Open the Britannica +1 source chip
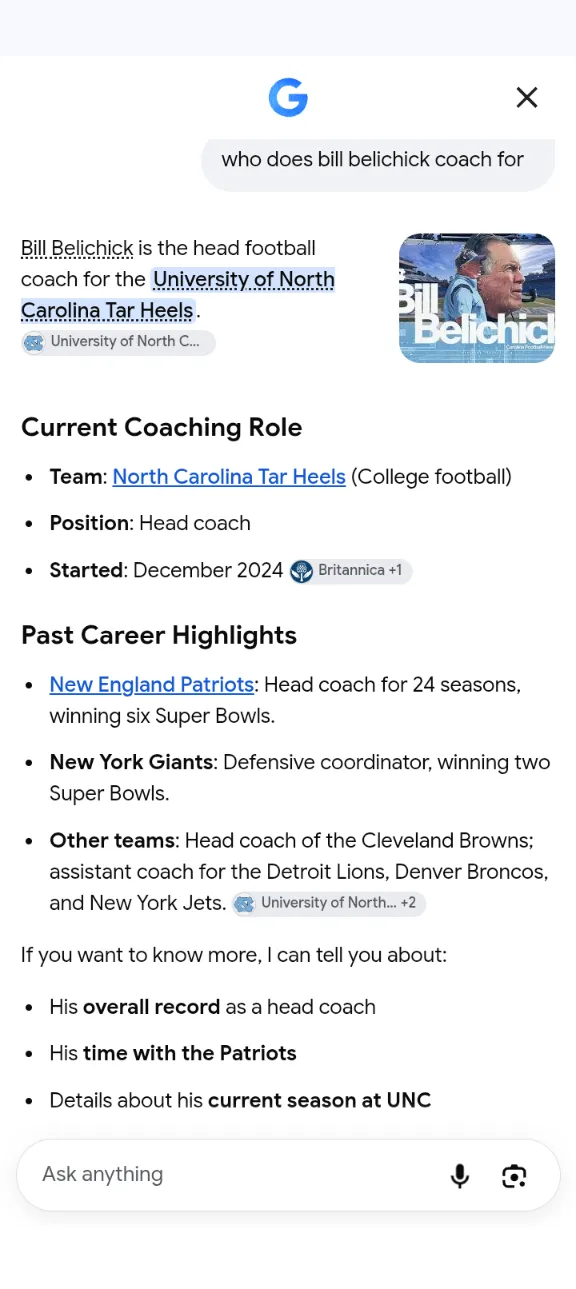 (350, 571)
